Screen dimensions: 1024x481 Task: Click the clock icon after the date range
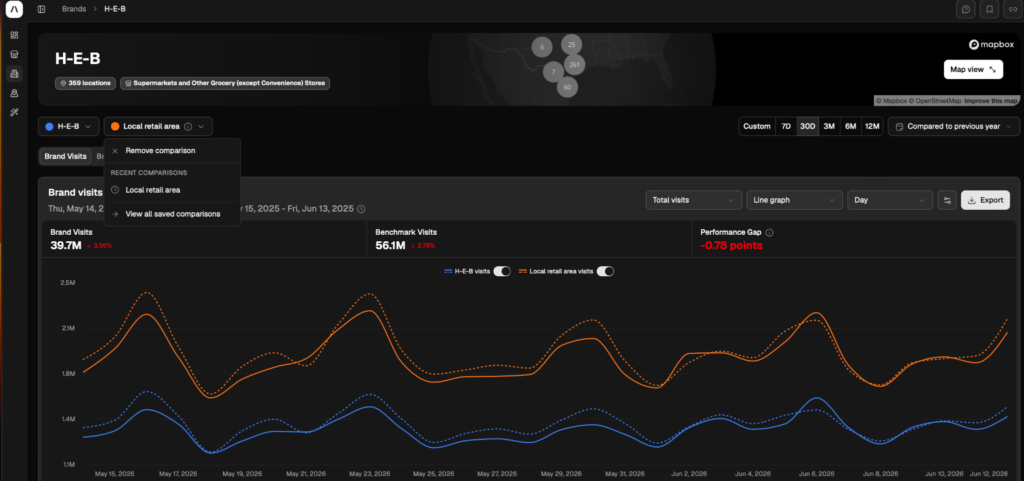tap(361, 209)
